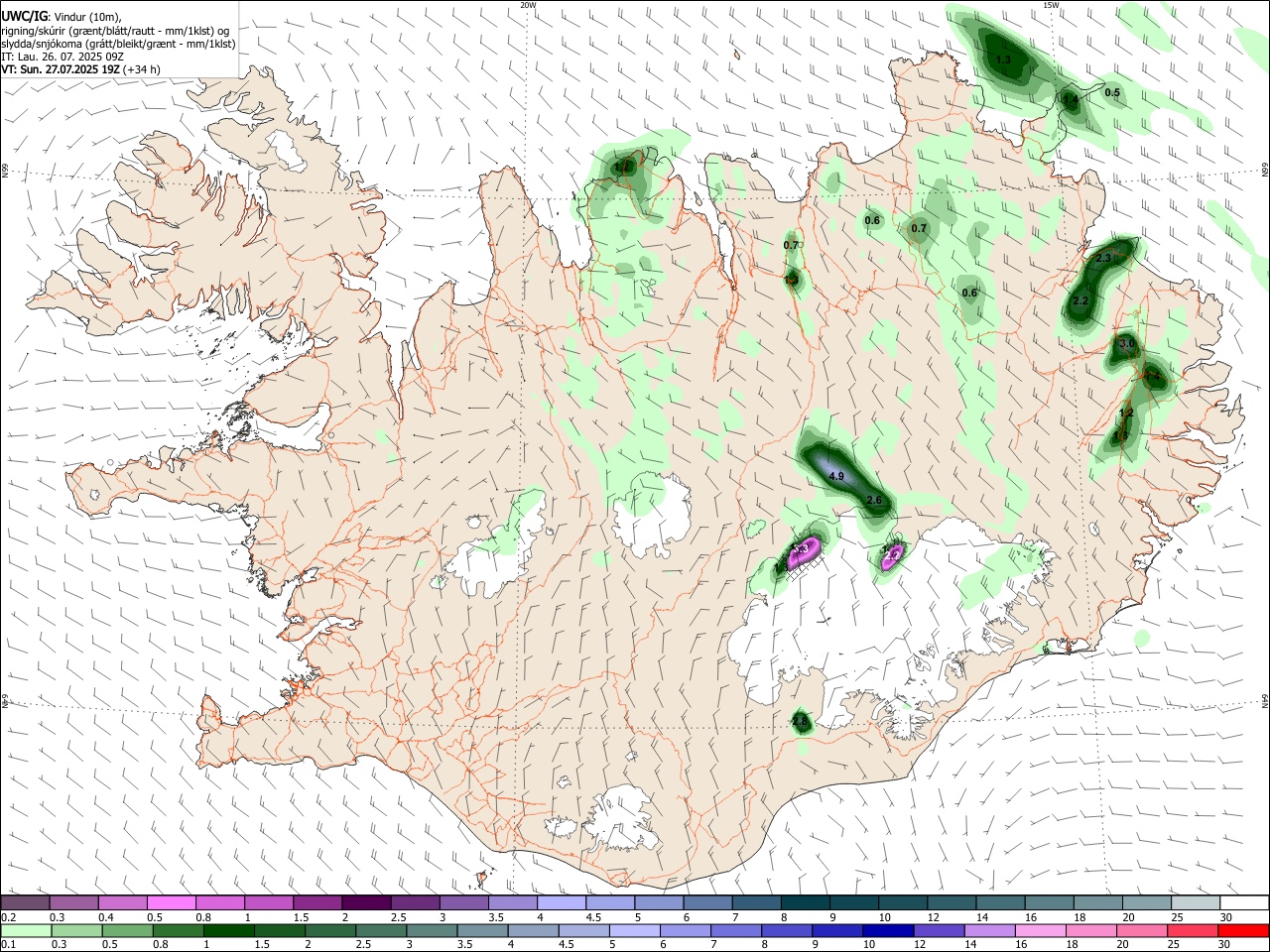Viewport: 1270px width, 952px height.
Task: Select the light green rain swatch at 0.3
Action: pos(76,930)
